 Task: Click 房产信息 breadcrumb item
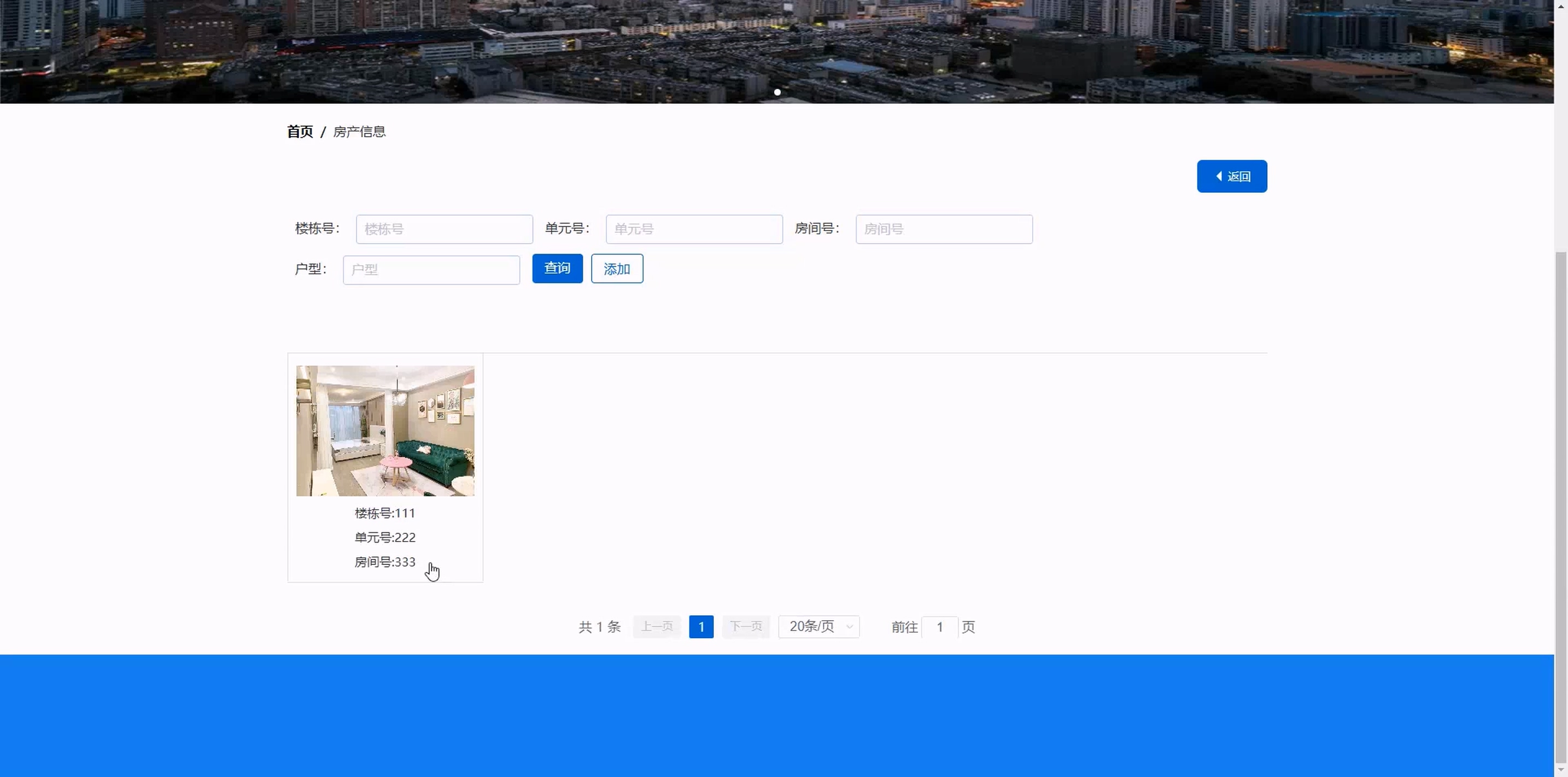[x=359, y=132]
